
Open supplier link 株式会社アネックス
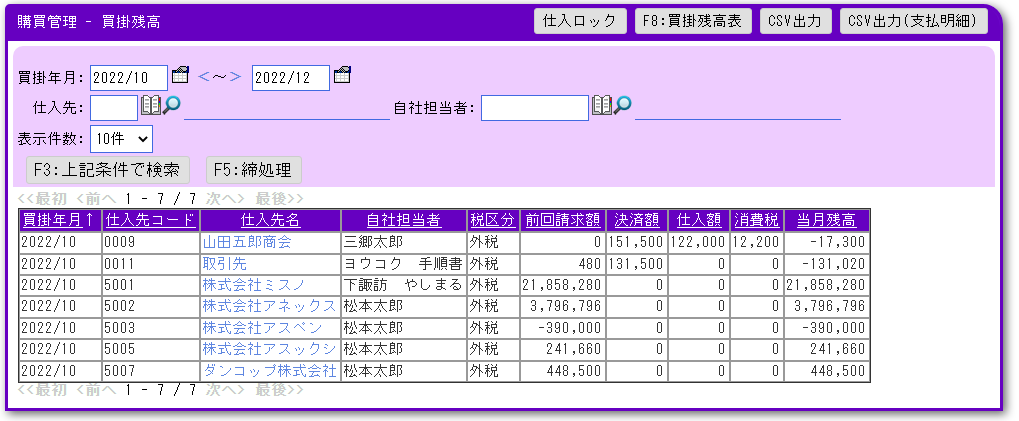269,307
